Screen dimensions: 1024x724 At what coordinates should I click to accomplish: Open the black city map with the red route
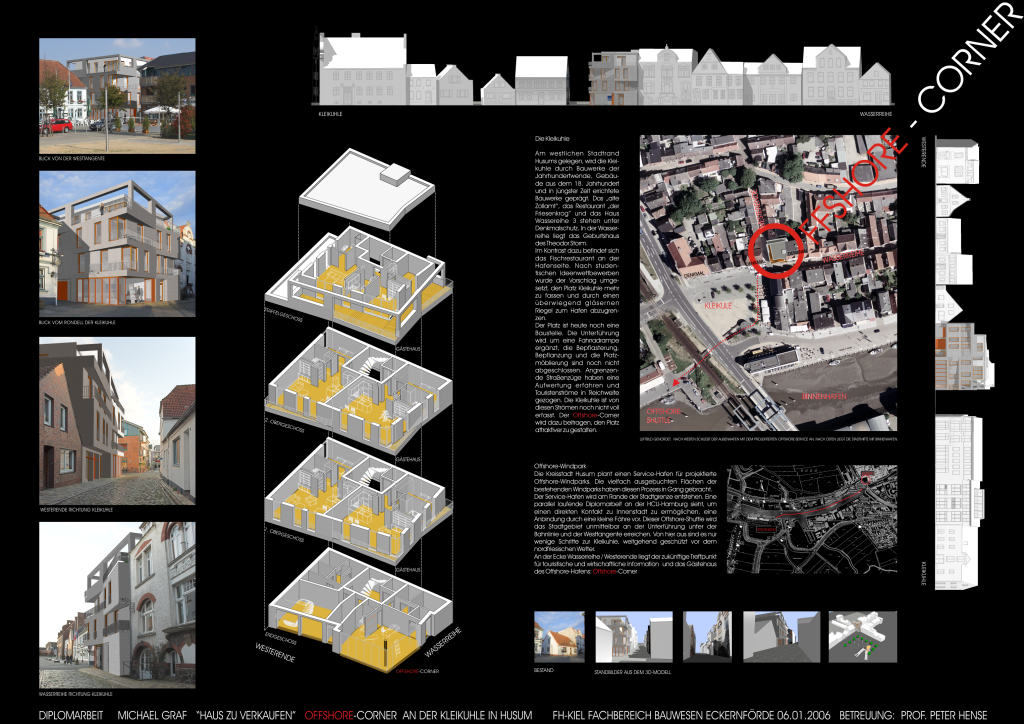[x=812, y=519]
